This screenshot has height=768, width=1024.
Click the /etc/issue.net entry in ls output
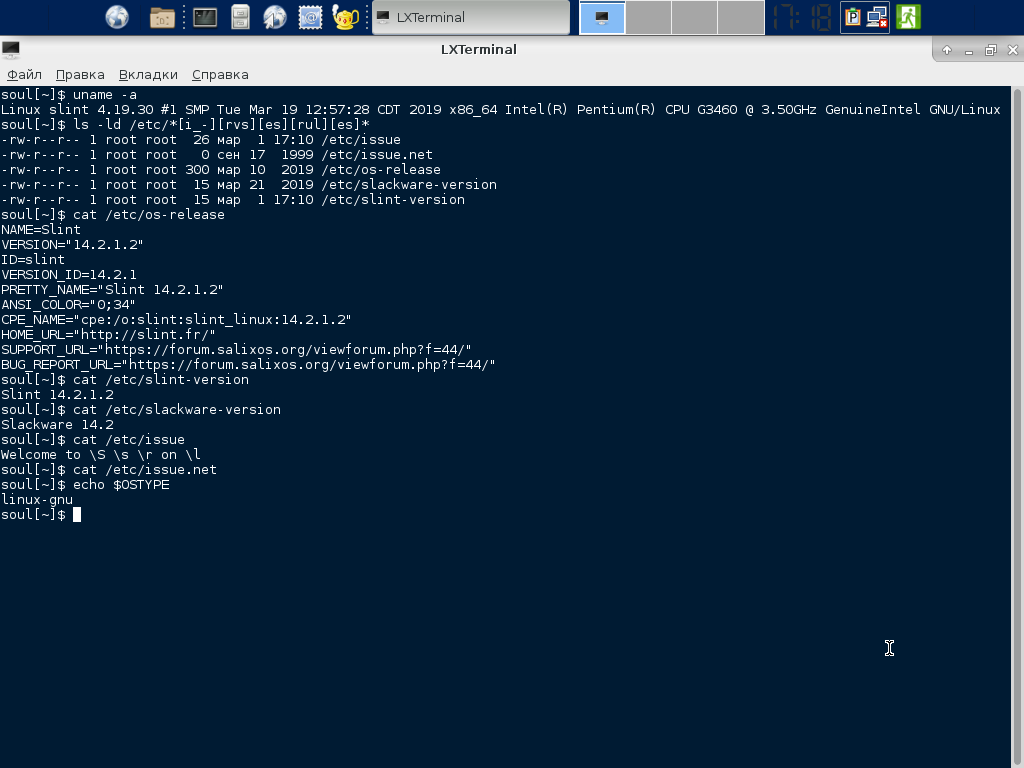pos(377,155)
